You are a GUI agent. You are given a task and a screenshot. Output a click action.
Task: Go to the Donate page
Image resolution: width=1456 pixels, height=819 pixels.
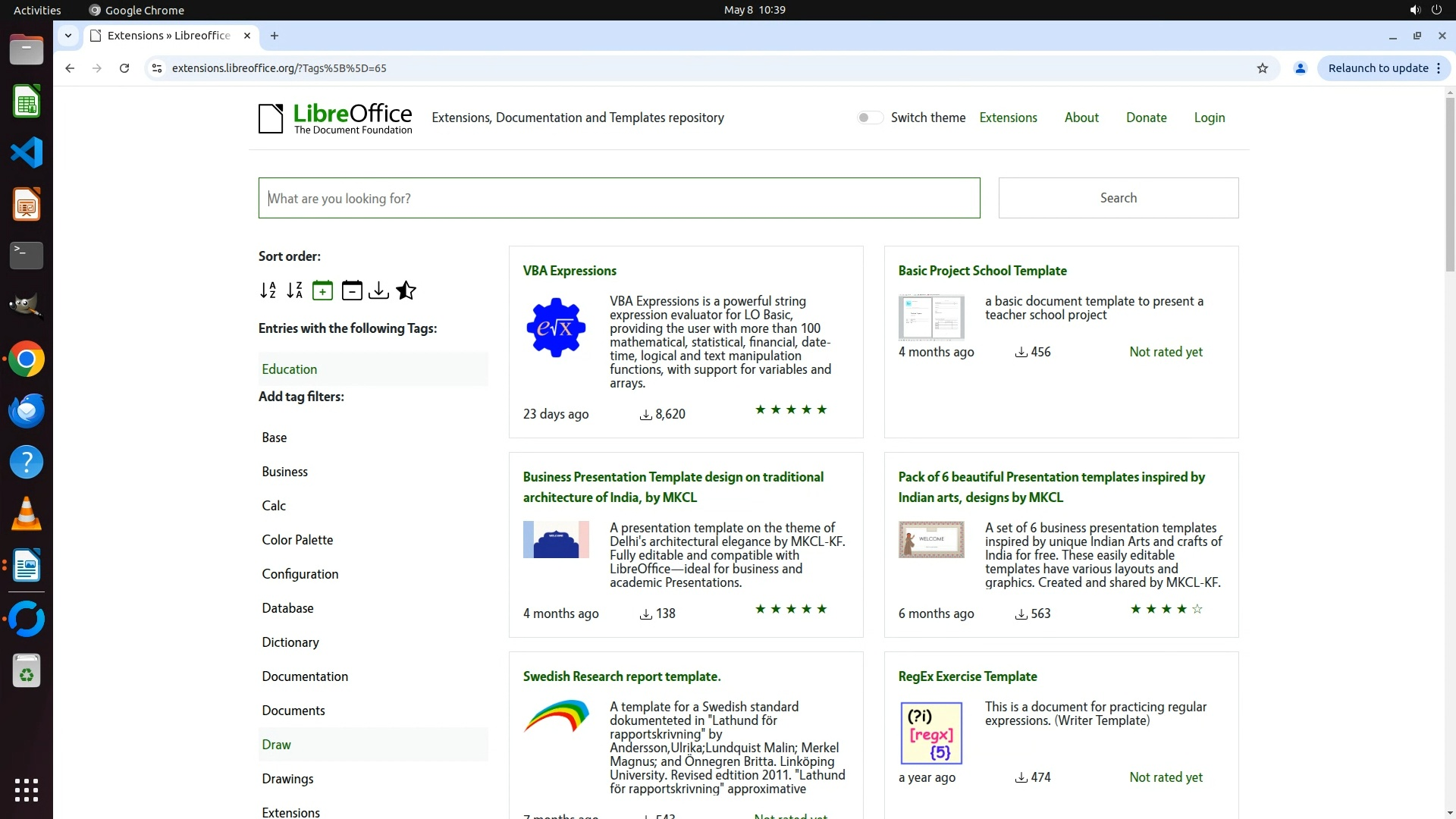pyautogui.click(x=1146, y=118)
